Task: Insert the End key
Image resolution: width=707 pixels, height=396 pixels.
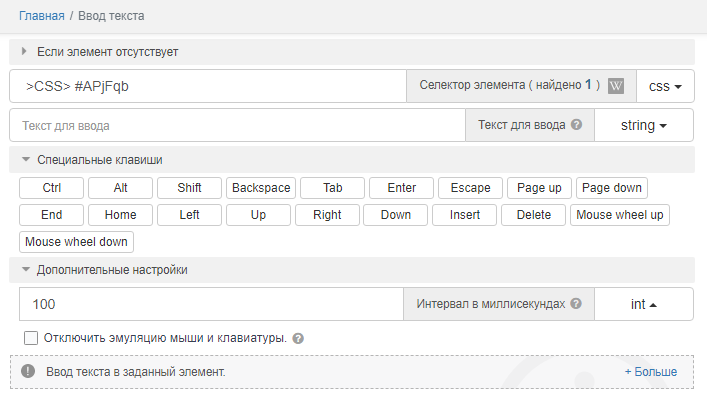Action: (x=51, y=215)
